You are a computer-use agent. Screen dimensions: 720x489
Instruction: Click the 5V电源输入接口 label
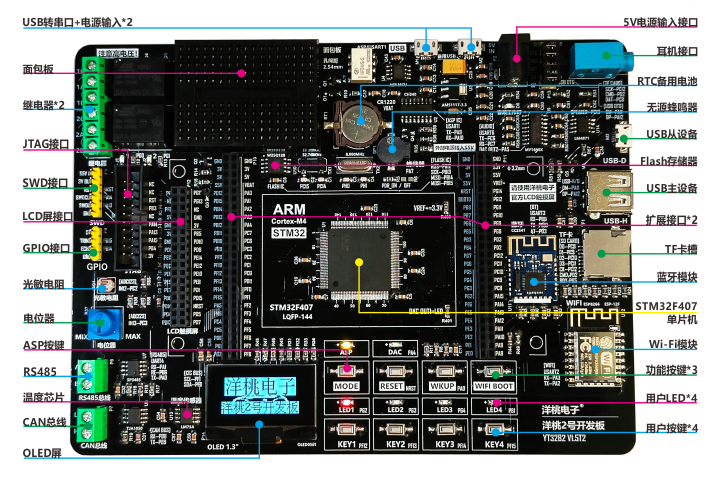point(660,22)
